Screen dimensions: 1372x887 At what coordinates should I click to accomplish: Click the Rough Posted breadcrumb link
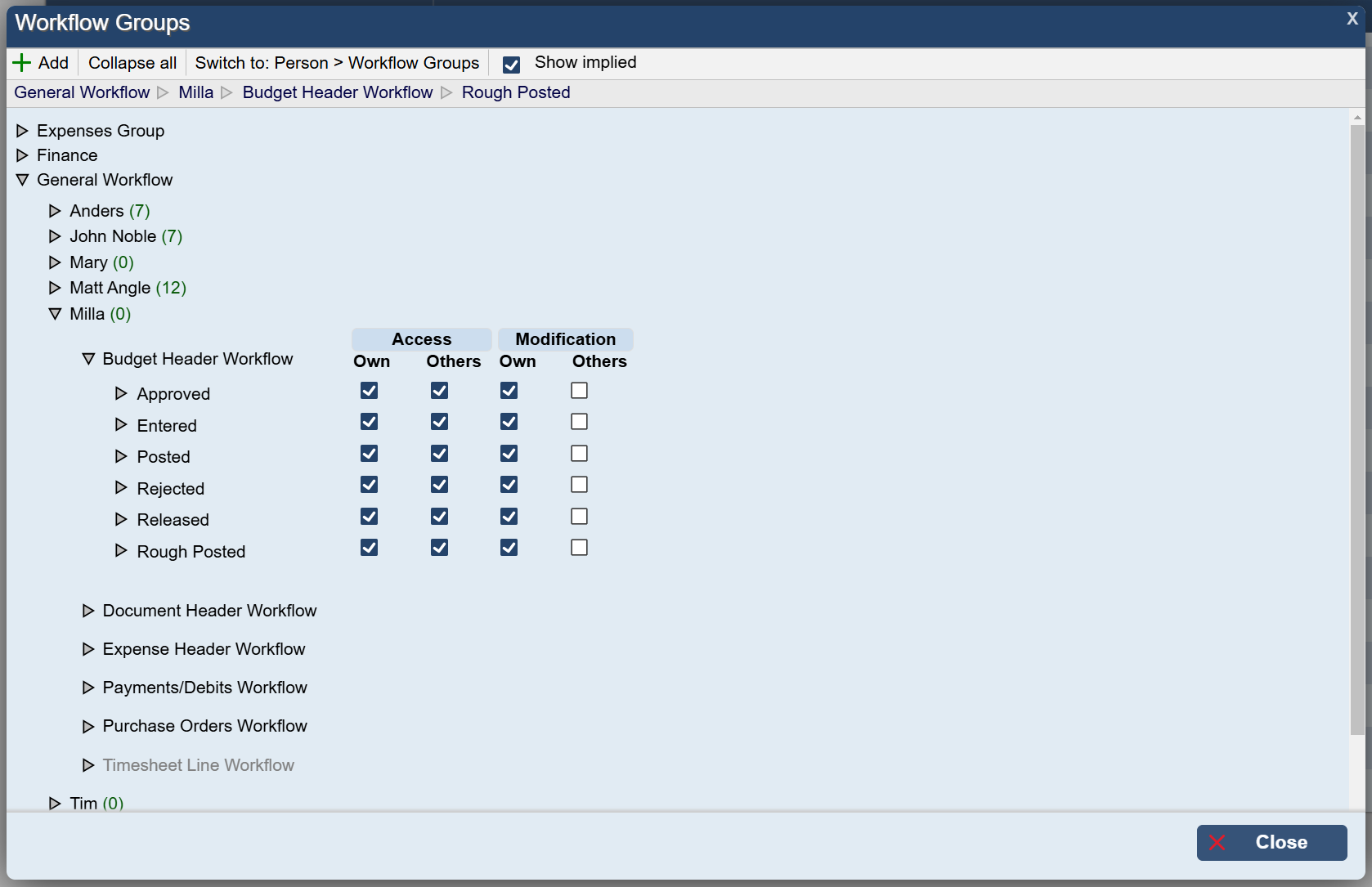pos(516,92)
